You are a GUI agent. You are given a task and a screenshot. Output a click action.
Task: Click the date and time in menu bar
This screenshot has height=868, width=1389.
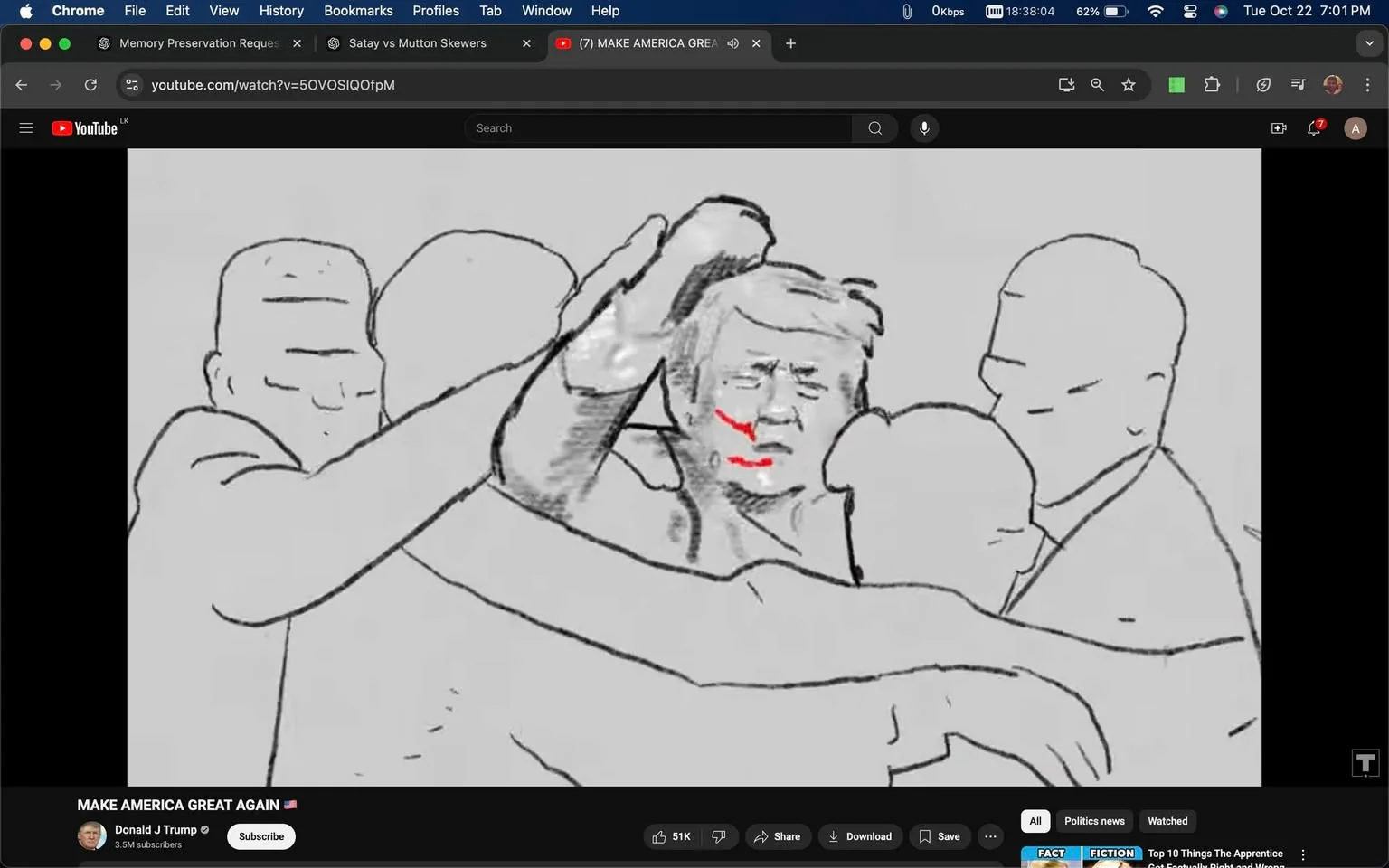click(1307, 11)
